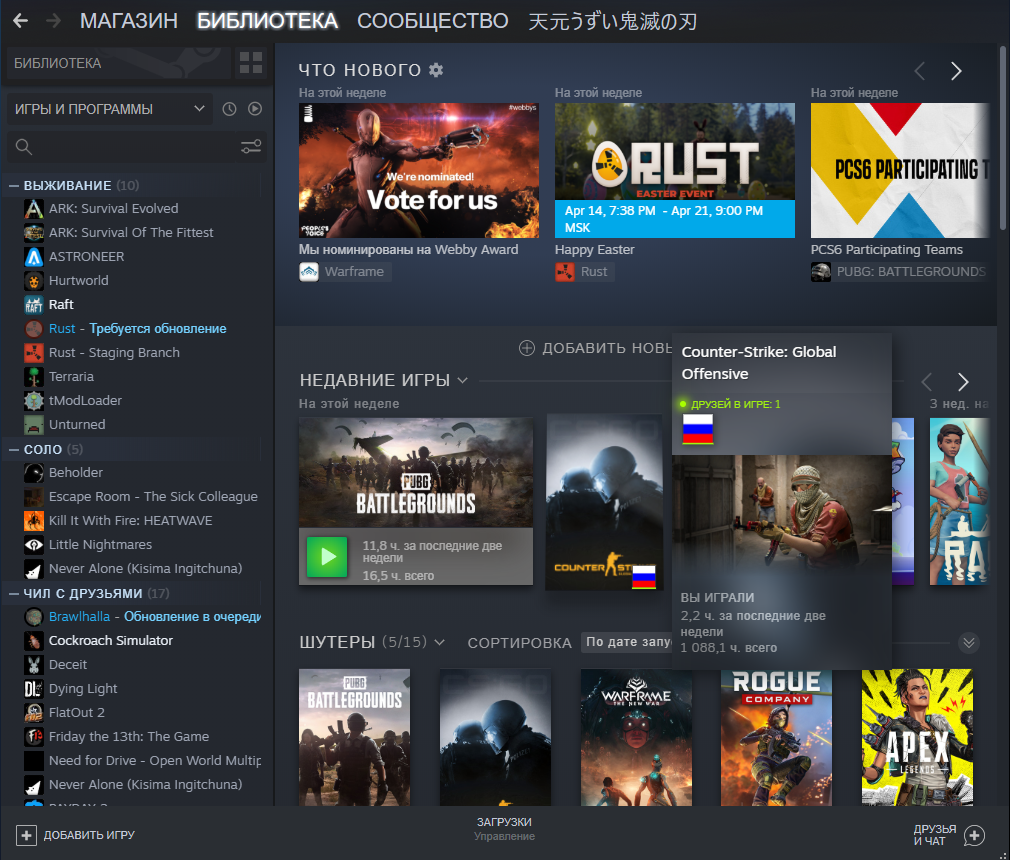Open the Warframe Vote for us news

[x=419, y=171]
